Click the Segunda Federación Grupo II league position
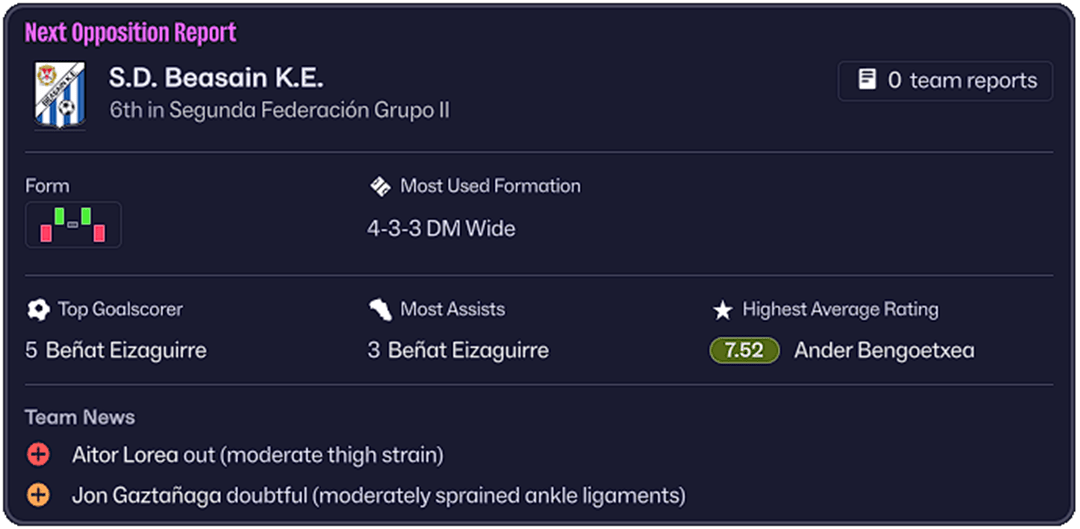 click(x=279, y=110)
